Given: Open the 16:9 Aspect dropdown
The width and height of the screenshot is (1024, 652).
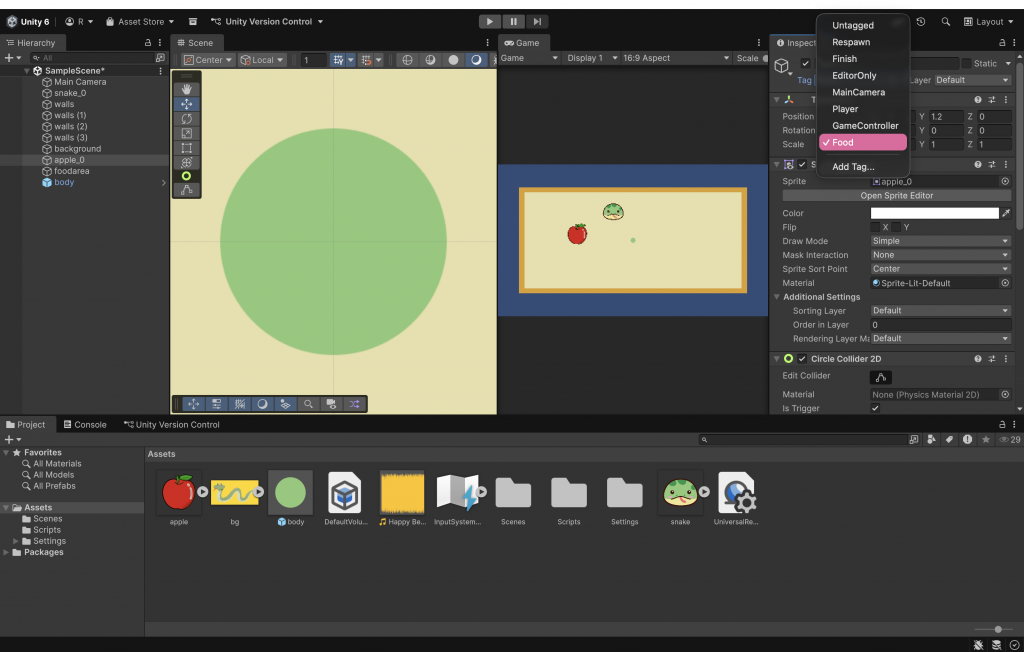Looking at the screenshot, I should pyautogui.click(x=675, y=58).
